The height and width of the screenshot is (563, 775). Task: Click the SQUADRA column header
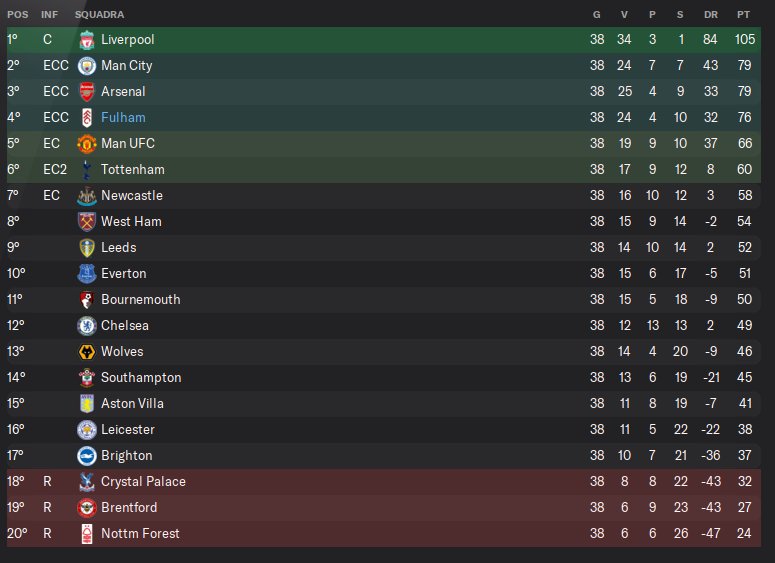pyautogui.click(x=99, y=15)
